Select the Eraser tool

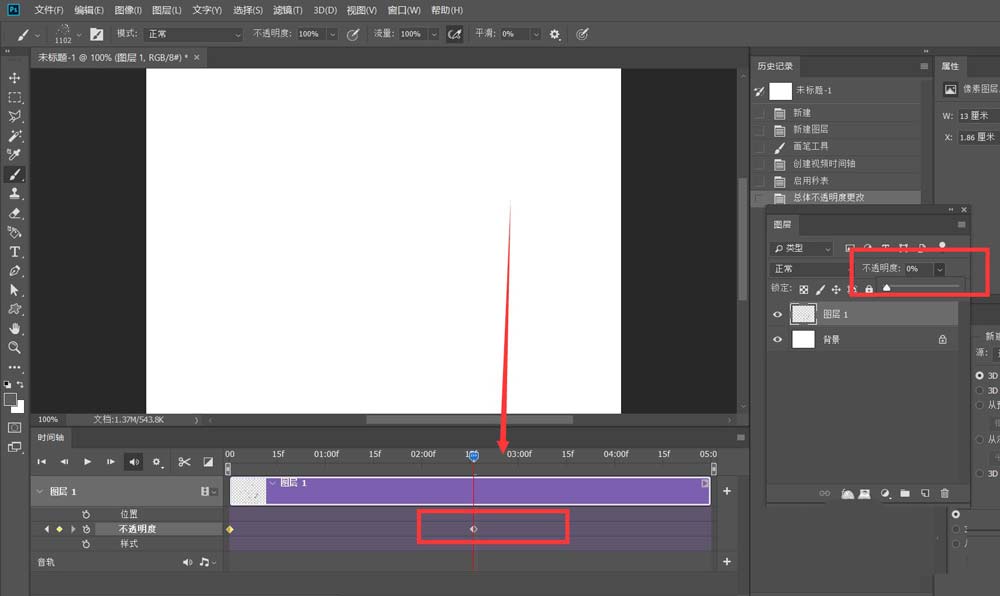14,213
